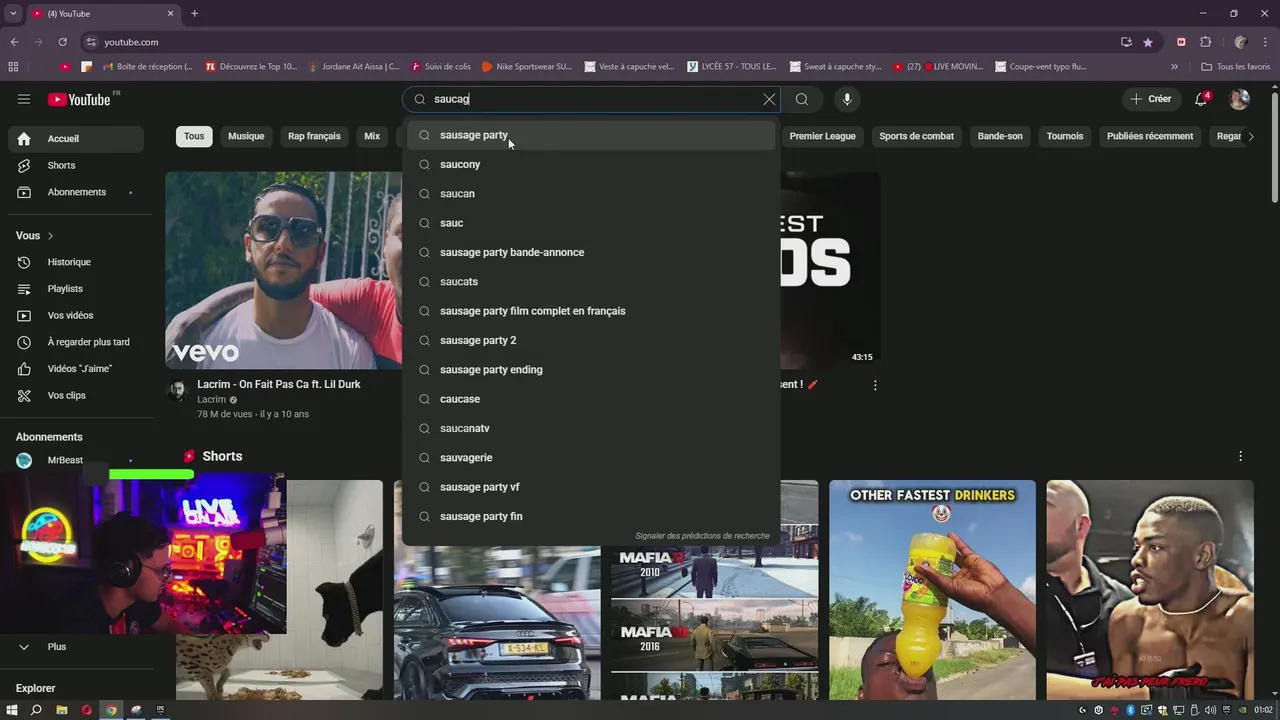Open the YouTube hamburger guide menu
Viewport: 1280px width, 720px height.
pyautogui.click(x=24, y=99)
